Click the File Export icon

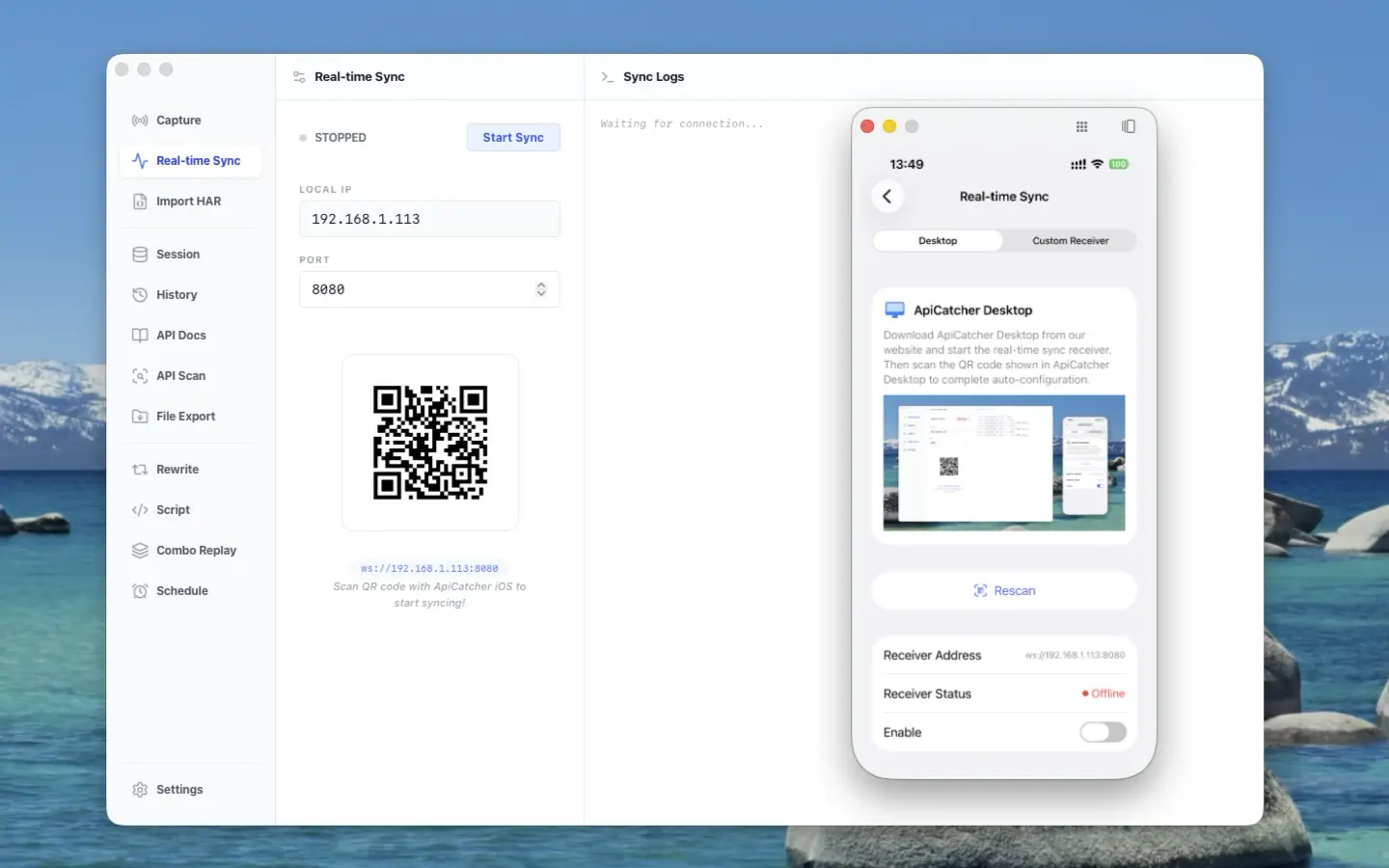coord(140,417)
